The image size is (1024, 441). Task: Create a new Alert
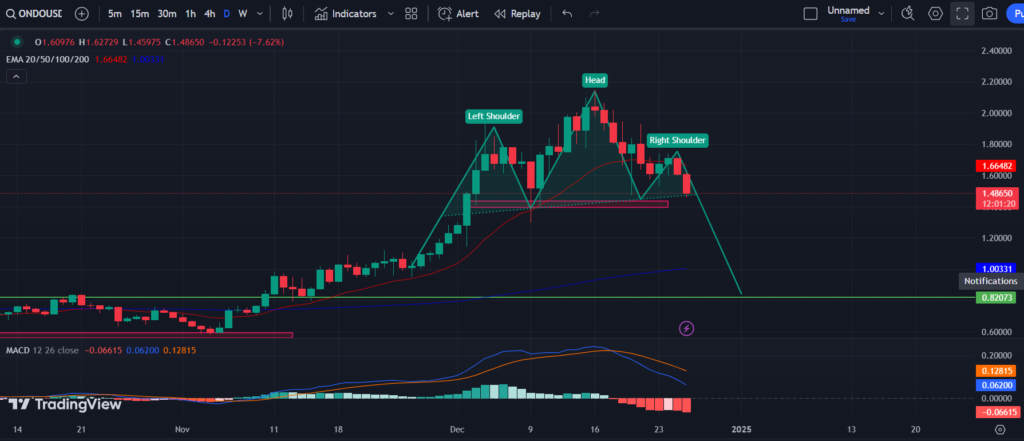point(458,14)
